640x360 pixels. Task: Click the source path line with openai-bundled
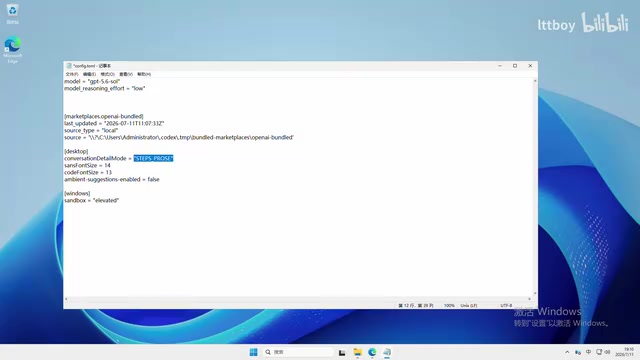point(179,138)
